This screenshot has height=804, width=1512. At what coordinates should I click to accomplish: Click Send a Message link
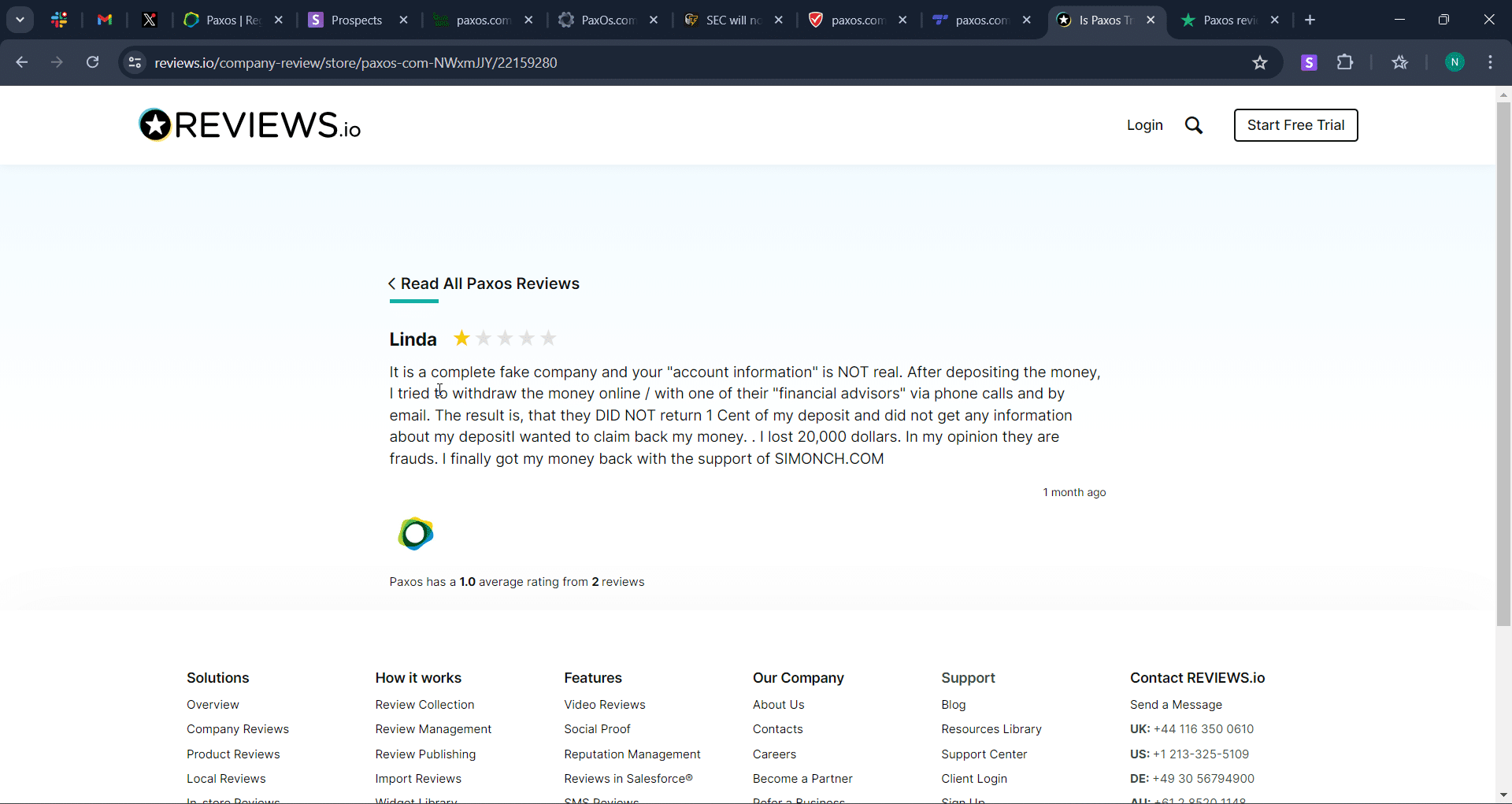pyautogui.click(x=1176, y=705)
